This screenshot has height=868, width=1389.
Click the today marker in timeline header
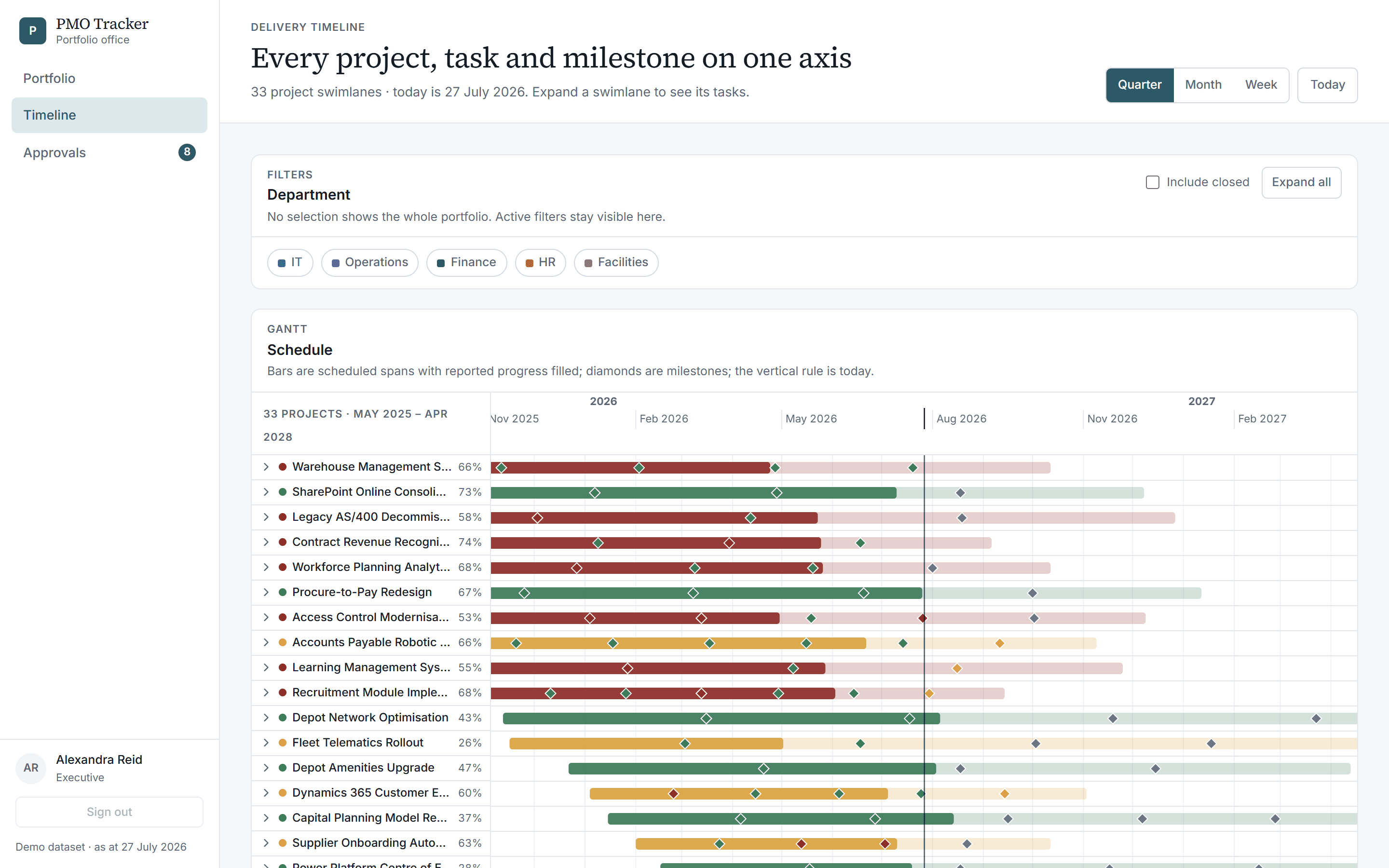[x=924, y=419]
